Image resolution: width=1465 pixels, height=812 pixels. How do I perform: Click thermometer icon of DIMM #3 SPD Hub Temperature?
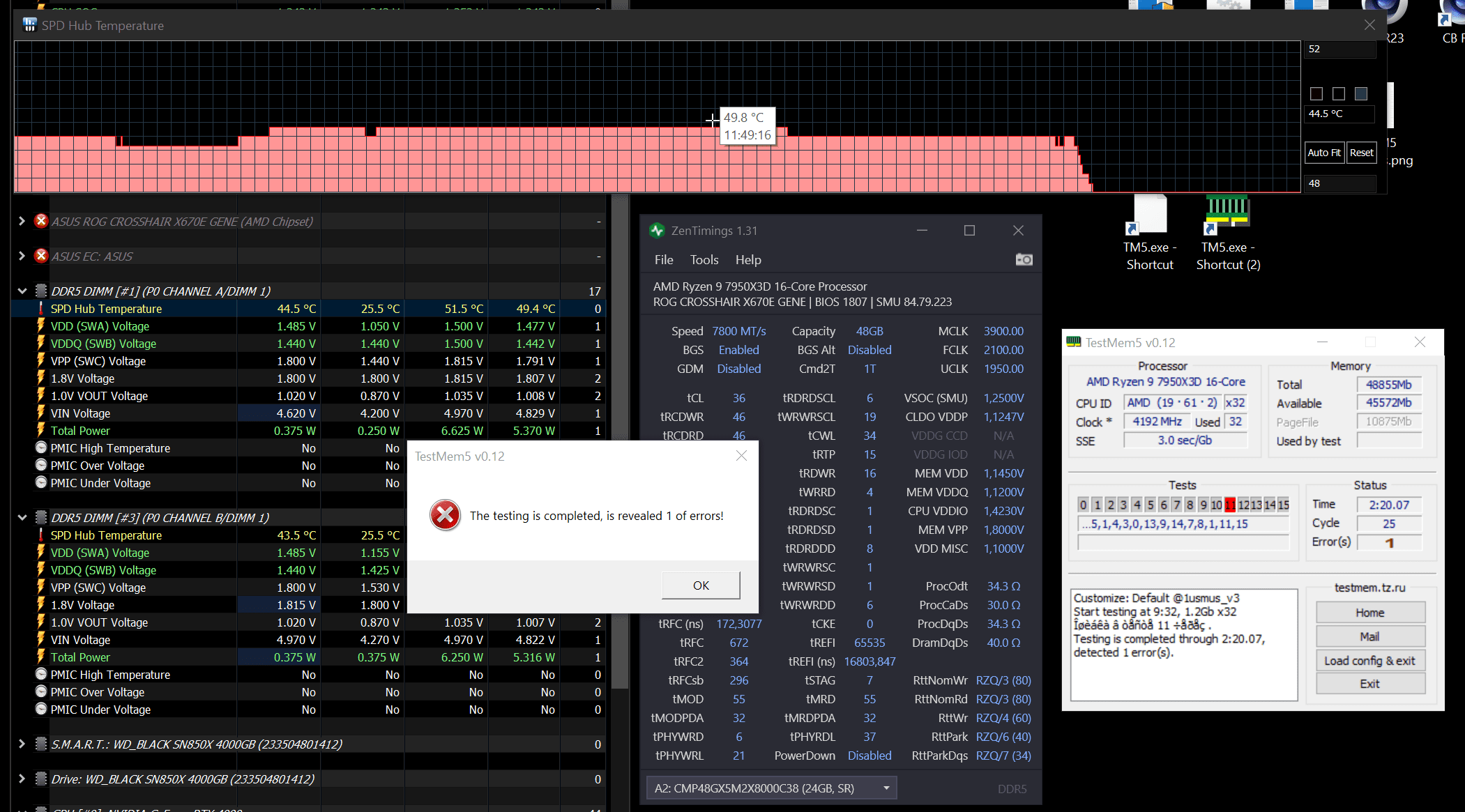[41, 535]
